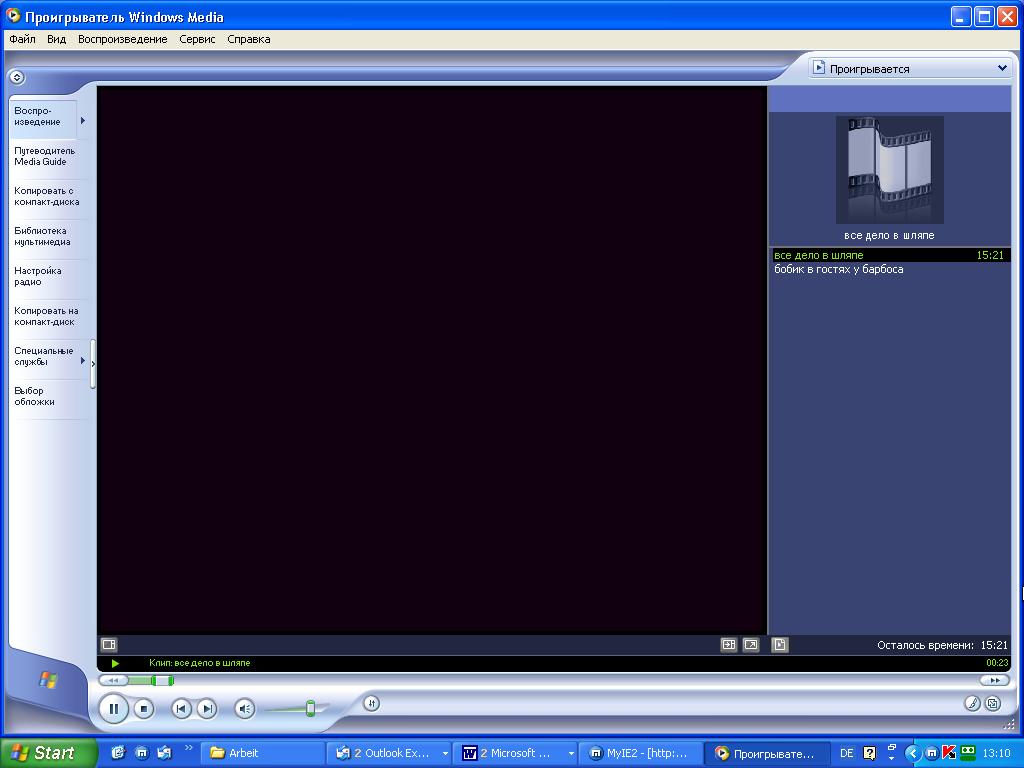This screenshot has width=1024, height=768.
Task: Pause playback with the pause button
Action: (114, 709)
